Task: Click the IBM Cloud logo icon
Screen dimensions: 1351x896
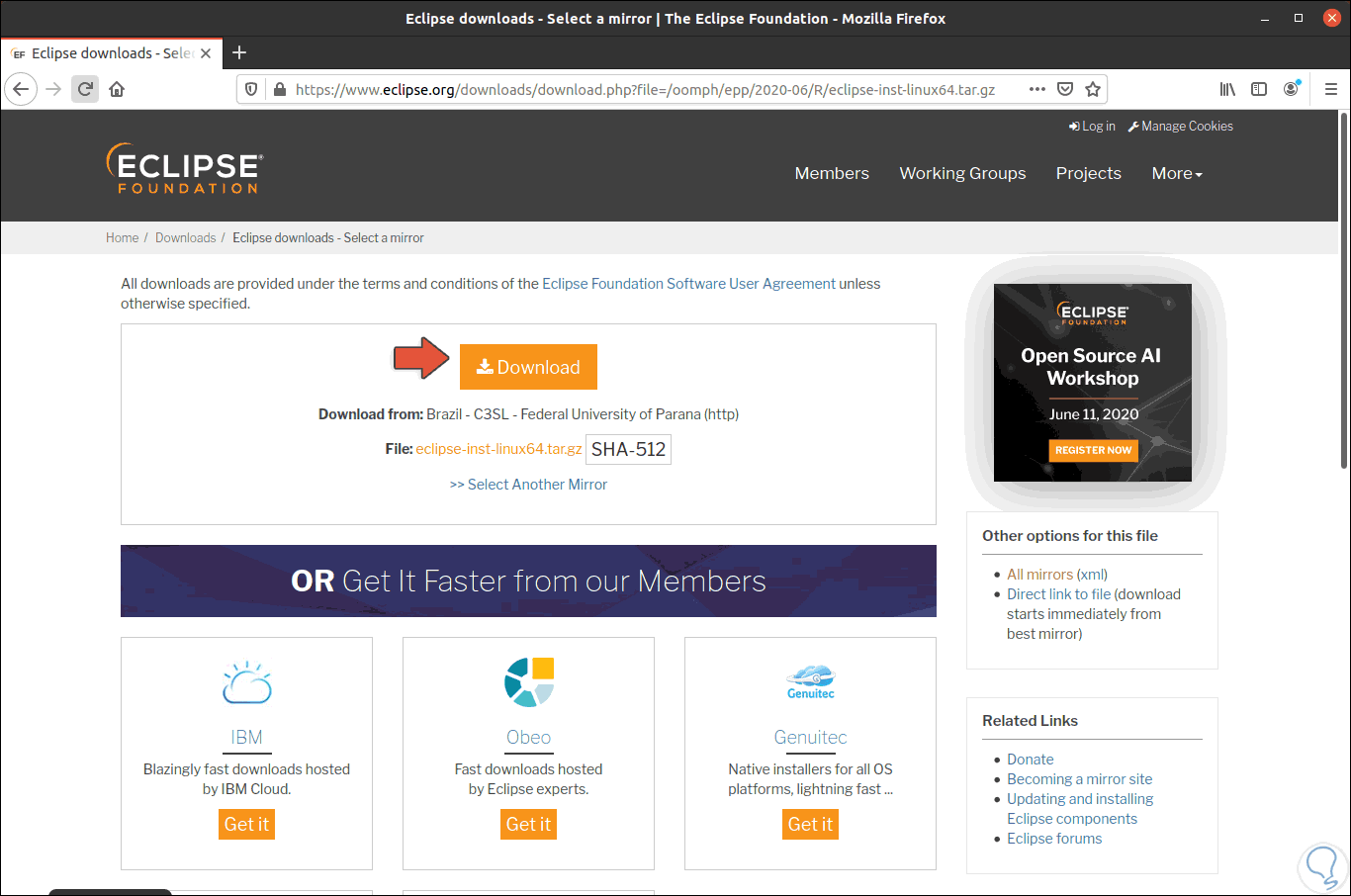Action: pos(247,682)
